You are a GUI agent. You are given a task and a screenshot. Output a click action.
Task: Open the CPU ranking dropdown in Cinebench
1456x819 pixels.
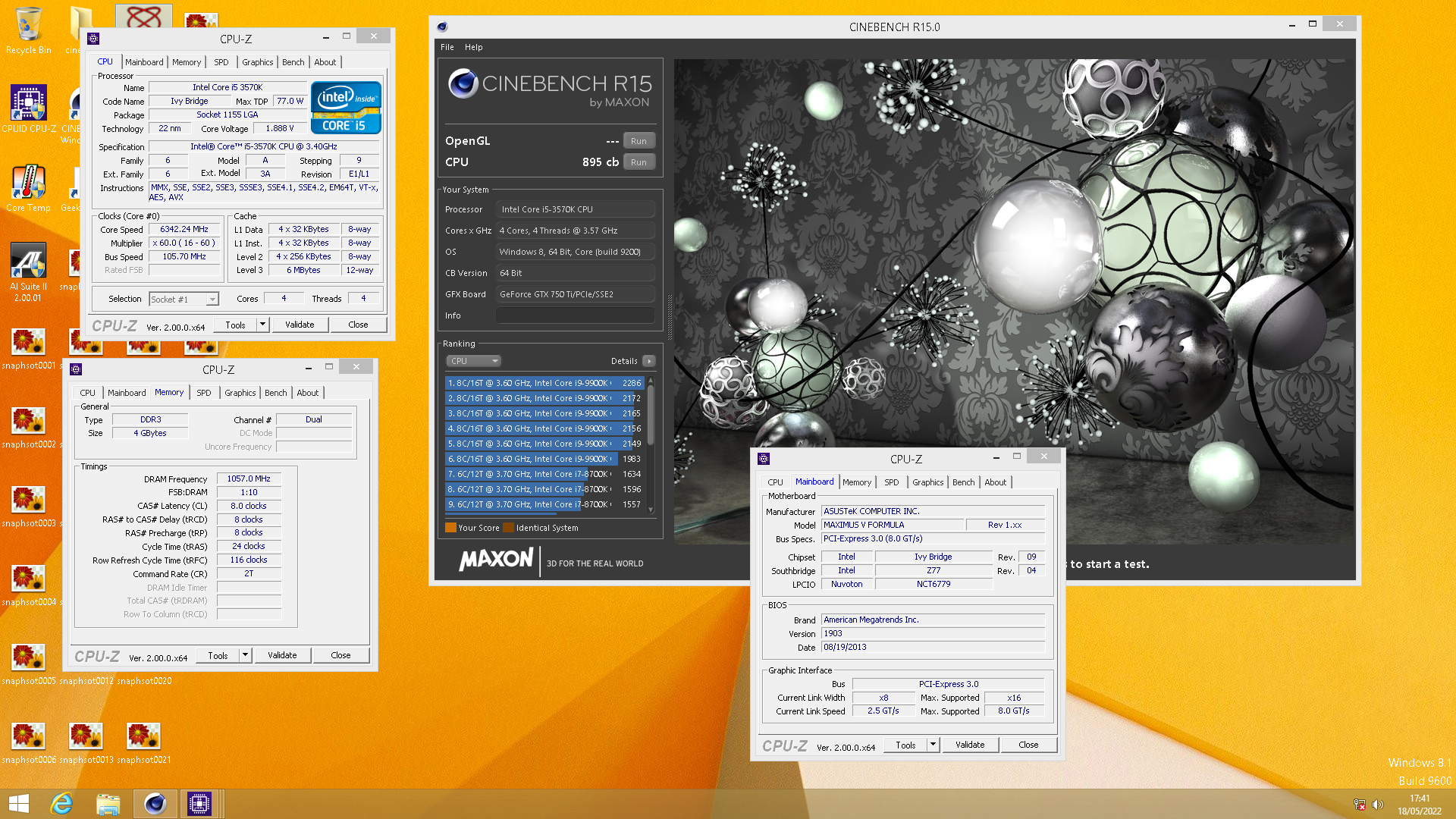pyautogui.click(x=473, y=361)
